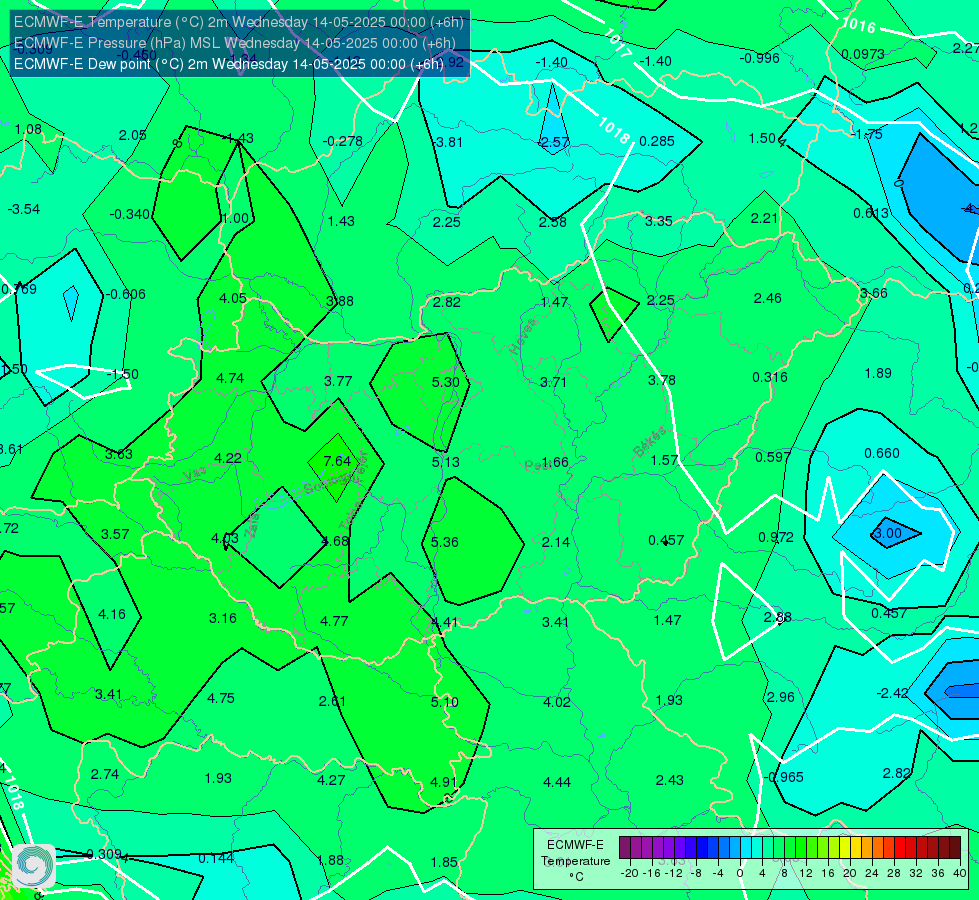Click the 4.02 temperature value
Screen dimensions: 979x900
[557, 702]
